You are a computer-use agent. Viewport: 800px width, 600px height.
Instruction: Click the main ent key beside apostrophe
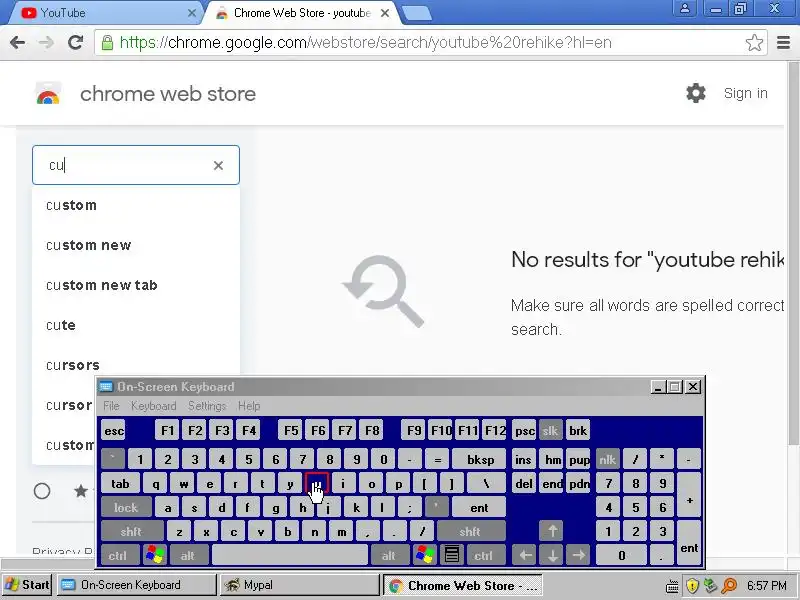click(479, 507)
